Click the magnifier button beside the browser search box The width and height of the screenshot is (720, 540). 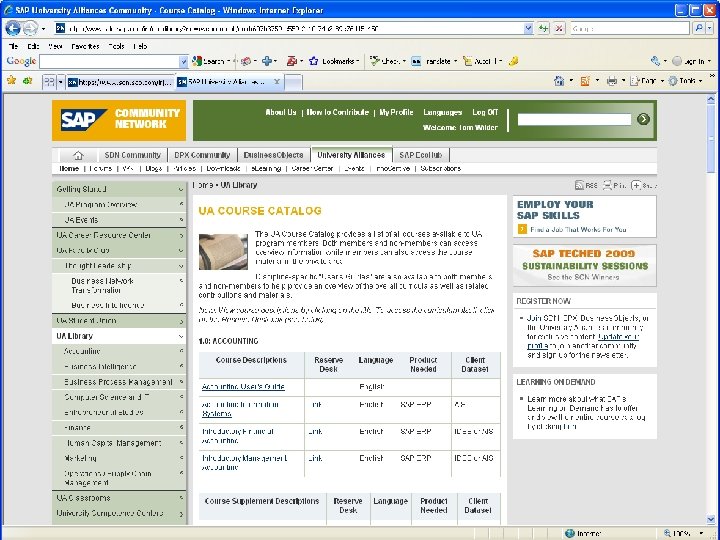698,28
